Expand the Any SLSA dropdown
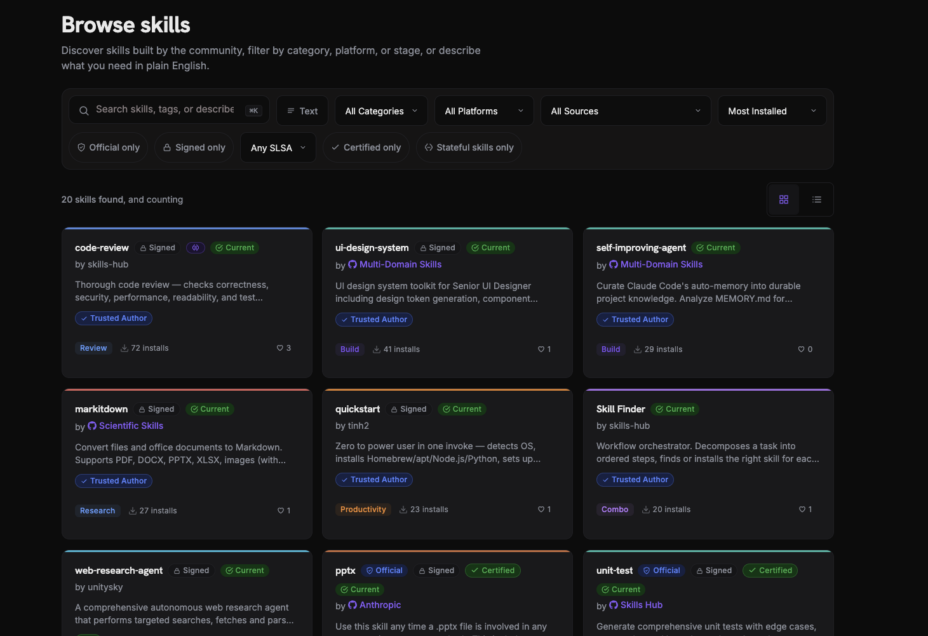Viewport: 928px width, 636px height. pyautogui.click(x=278, y=147)
